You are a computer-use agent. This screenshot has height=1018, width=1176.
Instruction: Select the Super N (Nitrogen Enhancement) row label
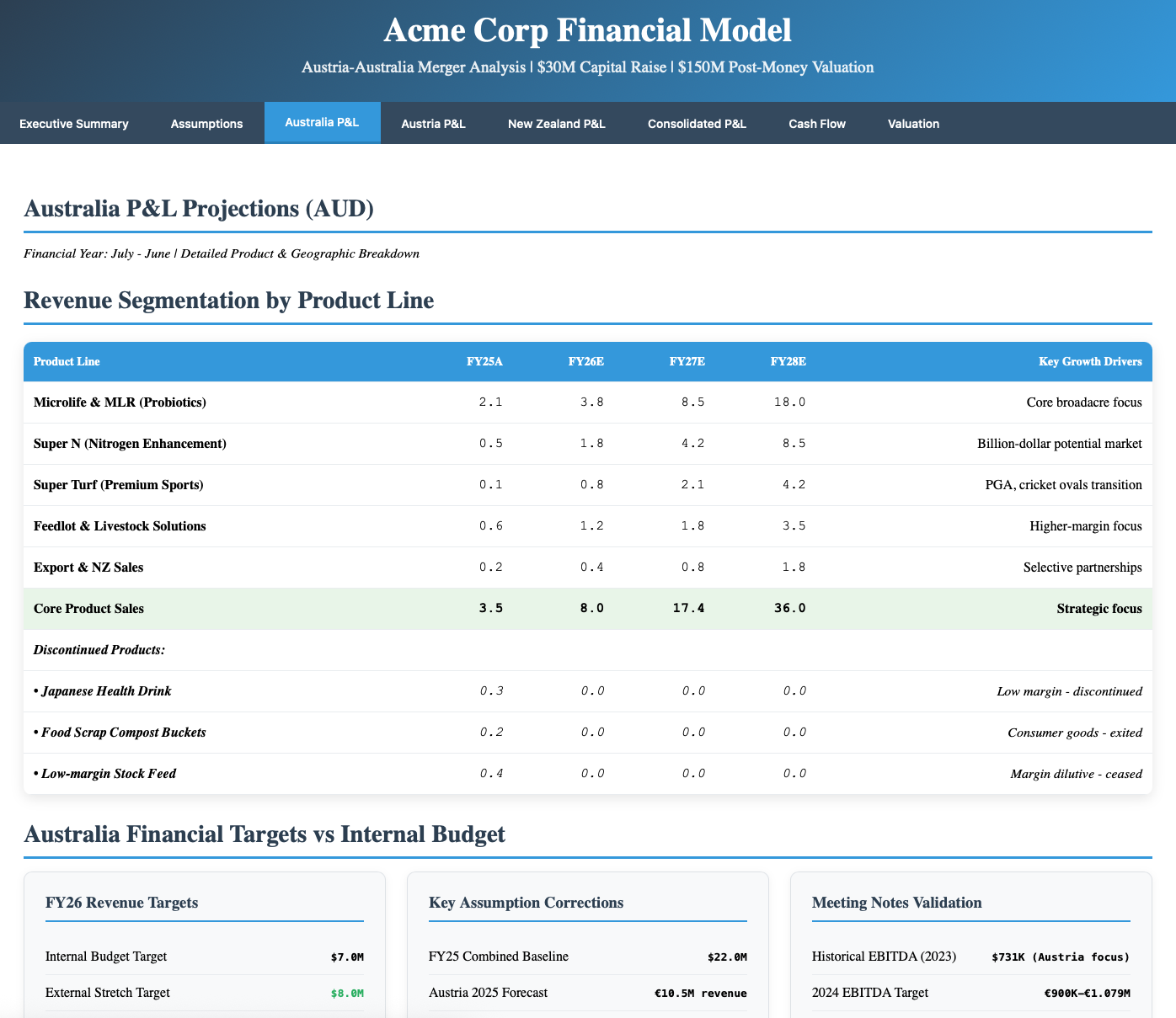click(130, 444)
